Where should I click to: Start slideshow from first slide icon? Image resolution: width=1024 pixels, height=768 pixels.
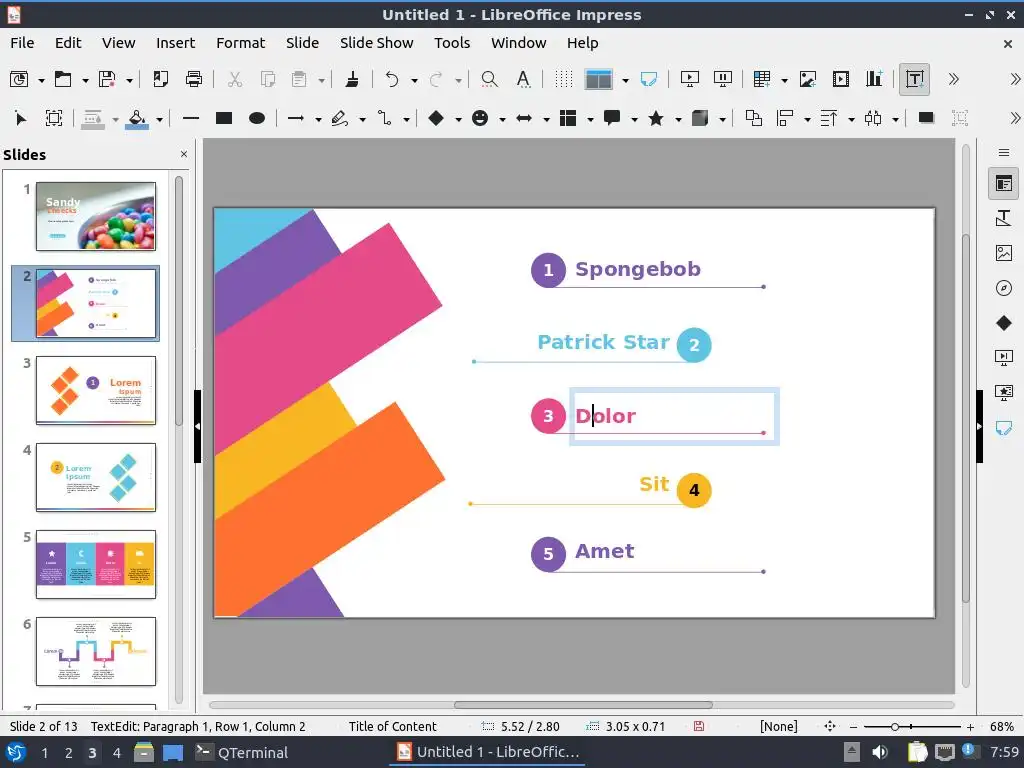pyautogui.click(x=690, y=79)
